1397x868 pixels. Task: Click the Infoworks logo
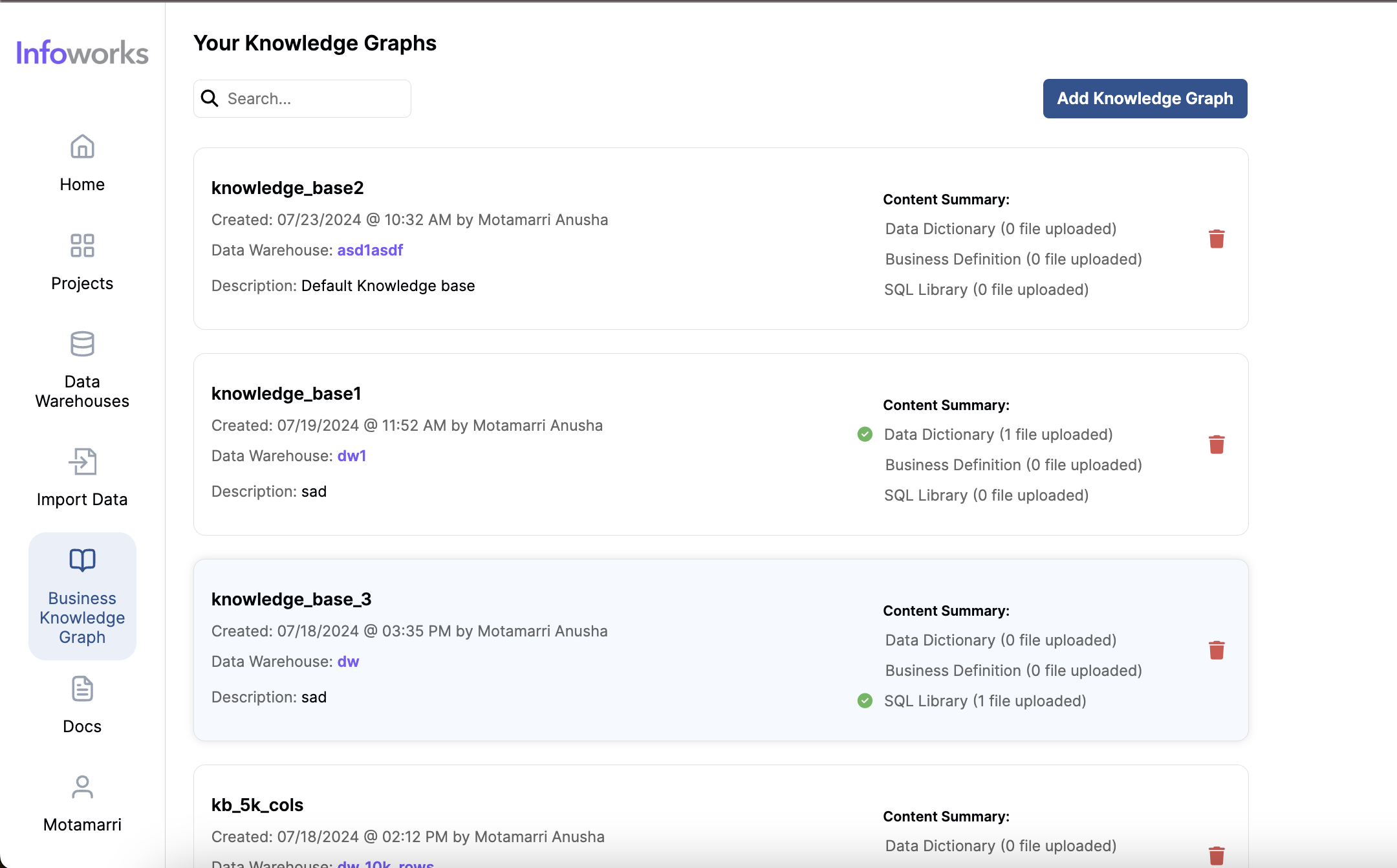[x=82, y=53]
